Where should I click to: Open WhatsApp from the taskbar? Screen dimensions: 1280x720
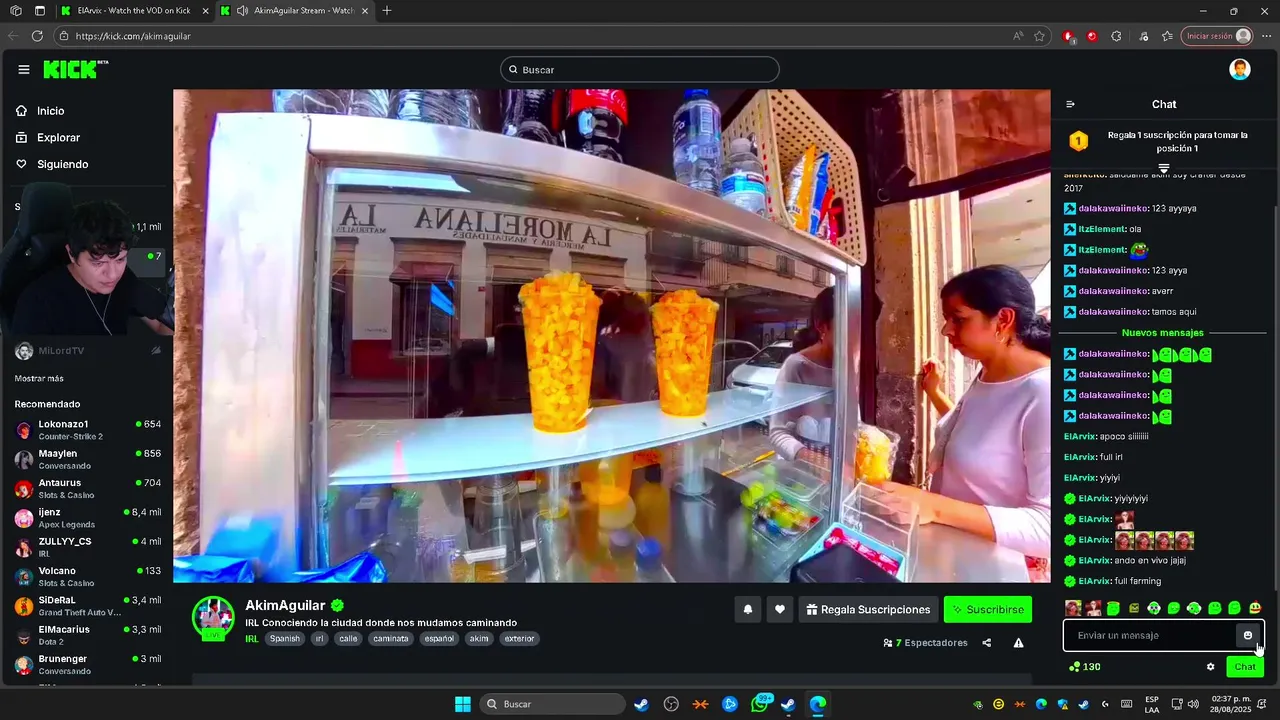(x=760, y=704)
